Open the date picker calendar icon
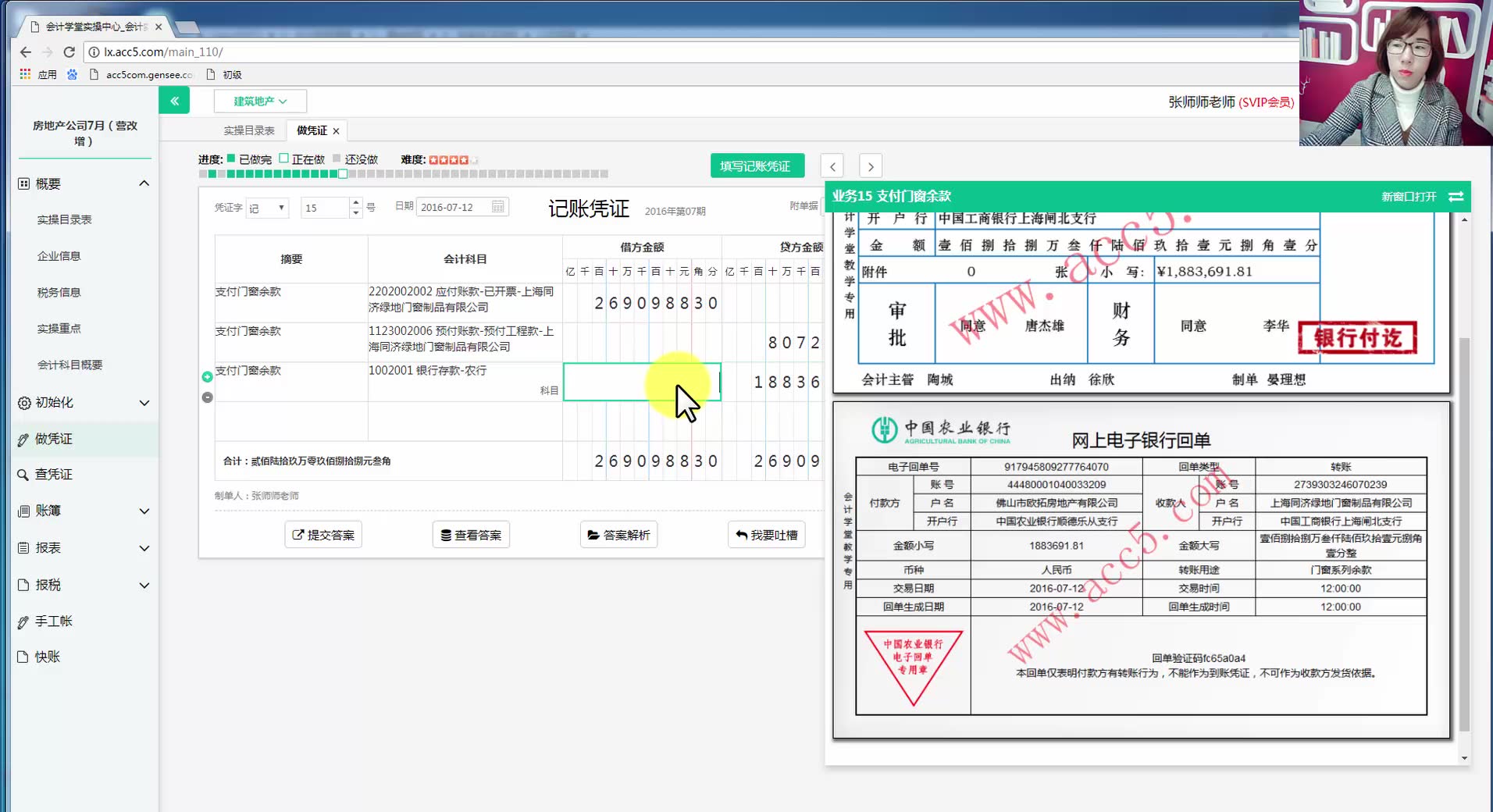Viewport: 1493px width, 812px height. tap(498, 207)
